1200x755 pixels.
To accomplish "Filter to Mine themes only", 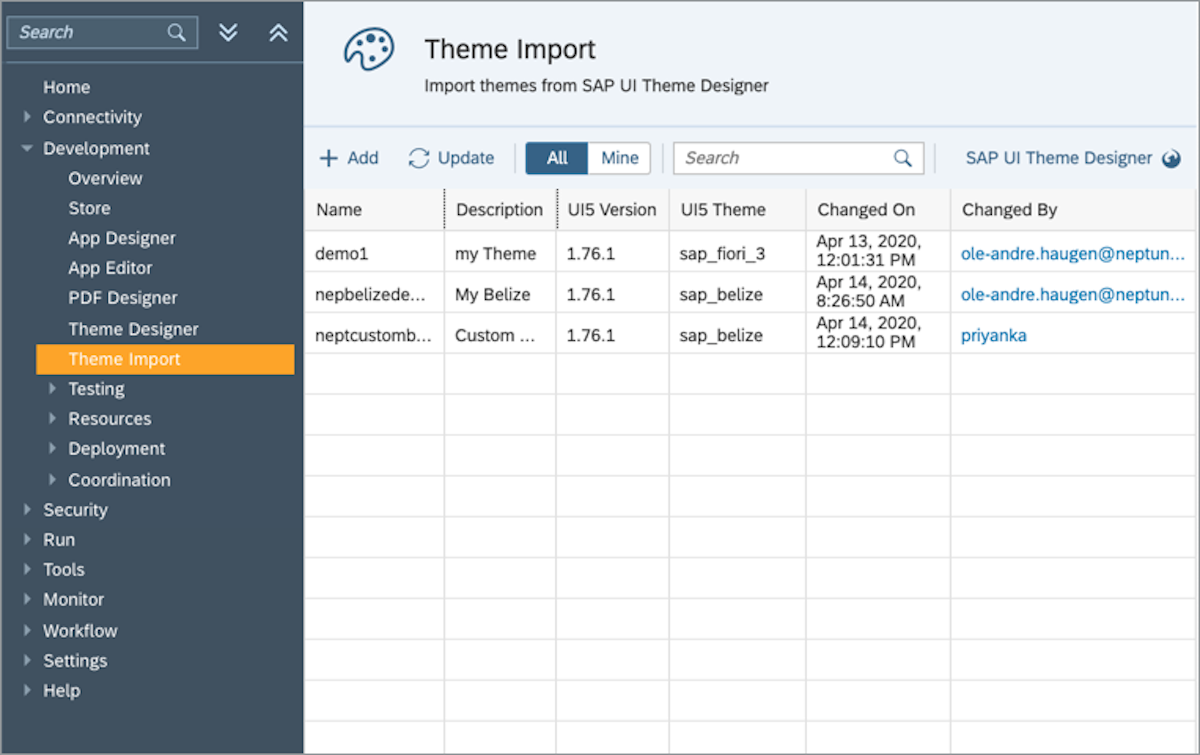I will [620, 158].
